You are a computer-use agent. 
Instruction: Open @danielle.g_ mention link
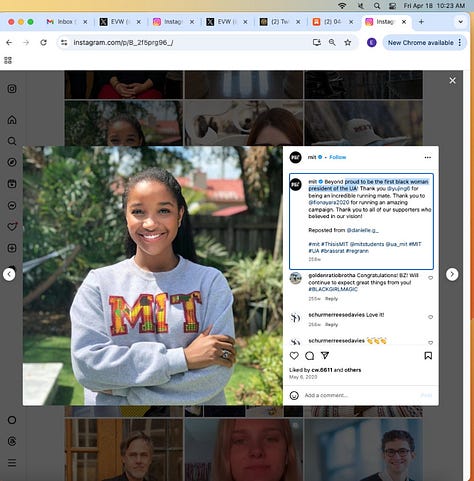363,230
